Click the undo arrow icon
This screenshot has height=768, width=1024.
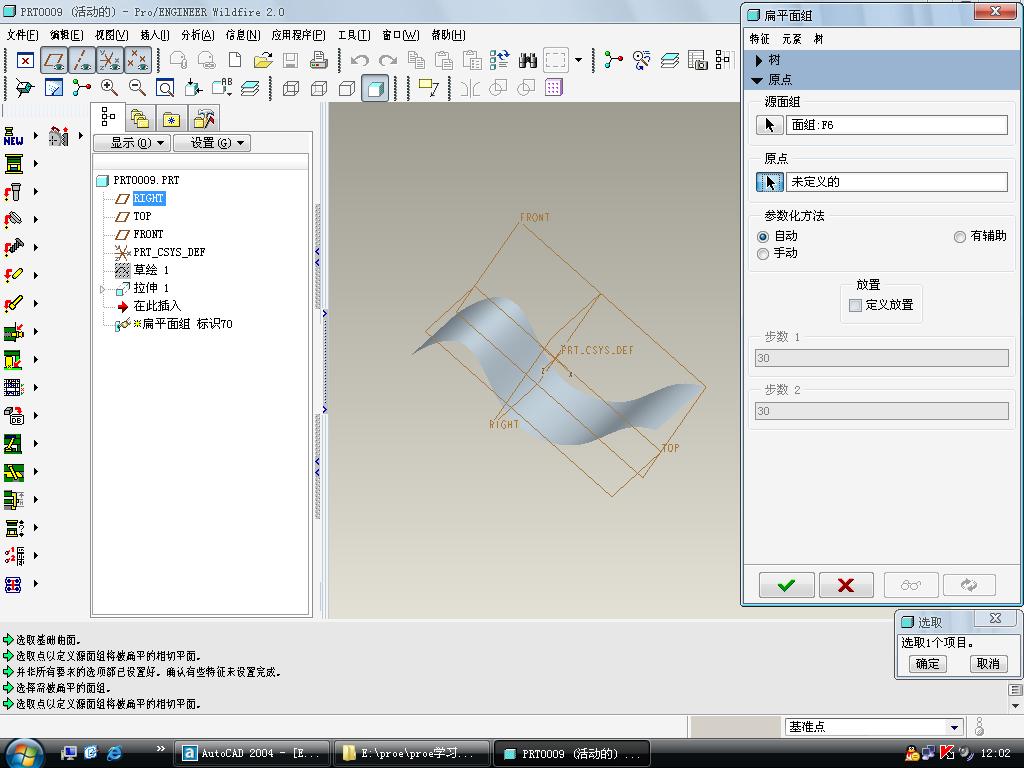[359, 61]
